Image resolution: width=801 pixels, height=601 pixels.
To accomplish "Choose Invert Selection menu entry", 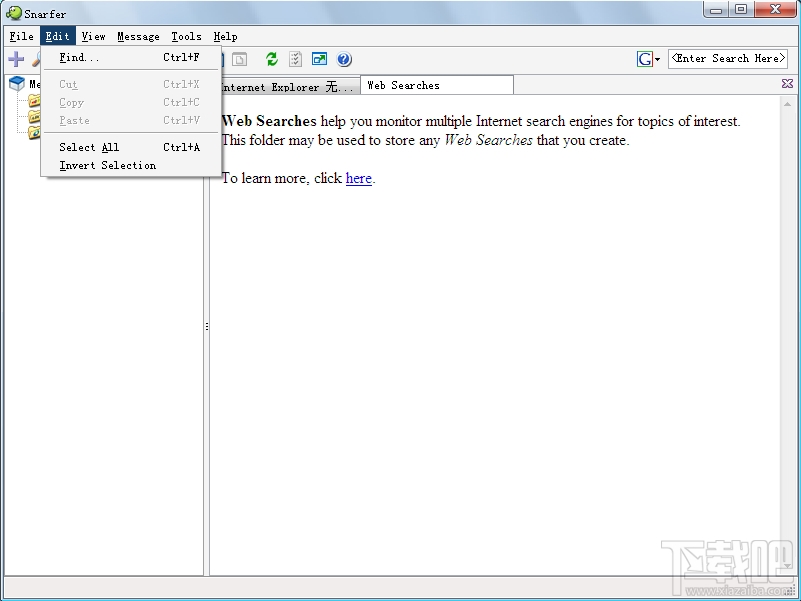I will point(131,165).
